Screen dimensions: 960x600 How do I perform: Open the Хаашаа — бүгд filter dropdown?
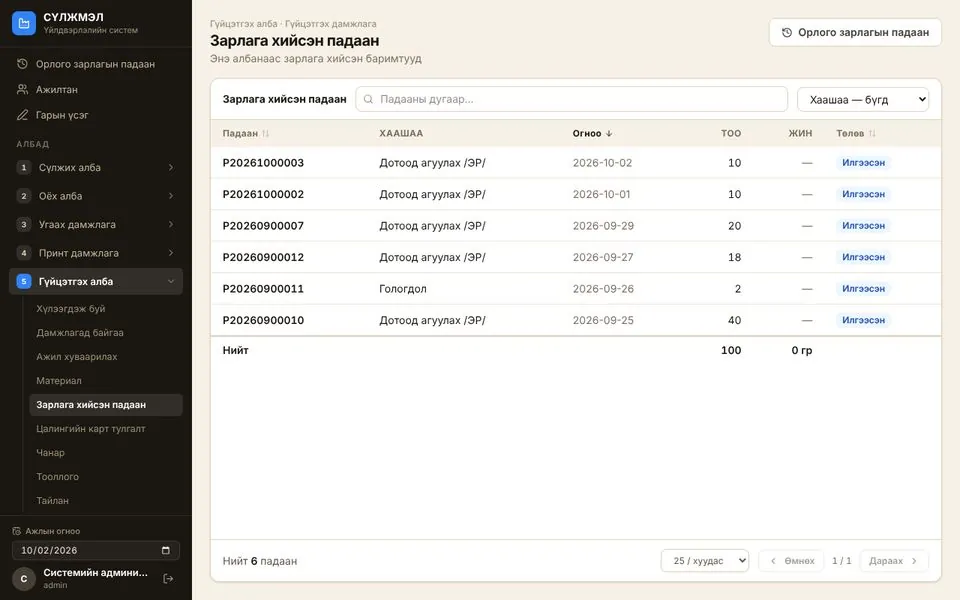coord(863,100)
